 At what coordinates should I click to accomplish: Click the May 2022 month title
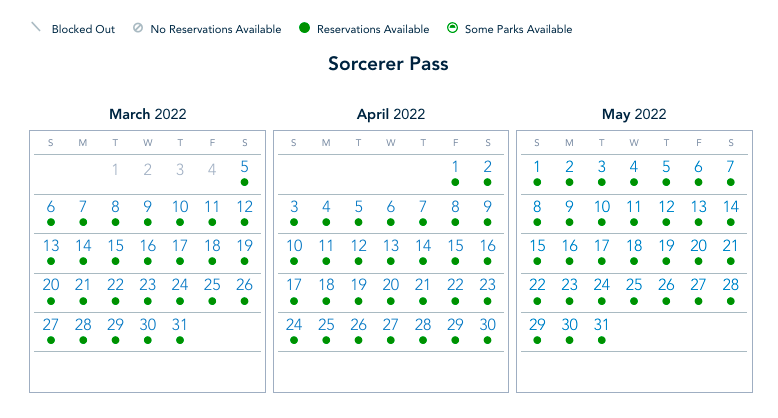click(634, 114)
